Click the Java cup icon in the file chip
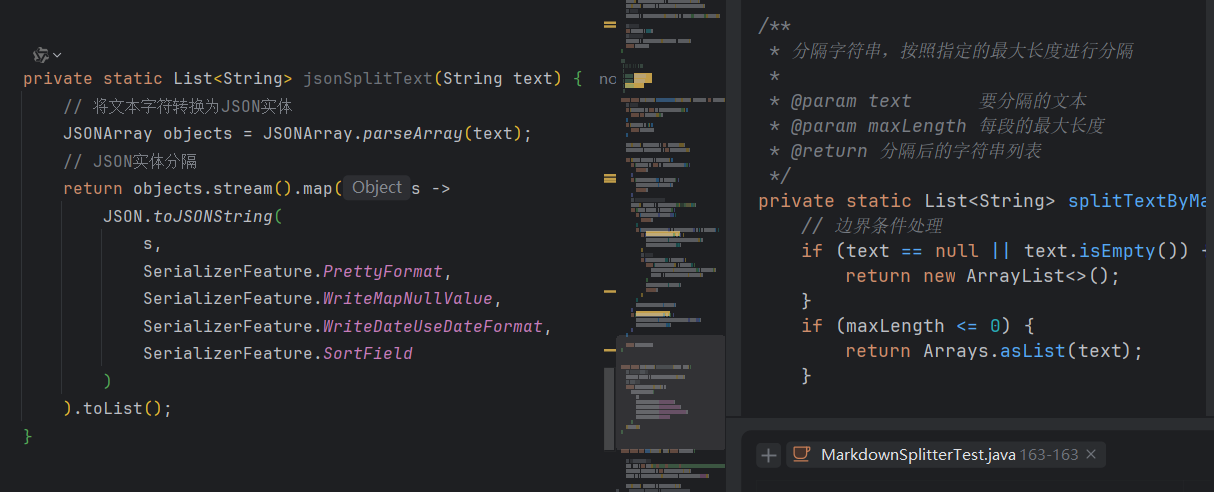The width and height of the screenshot is (1214, 492). pyautogui.click(x=801, y=454)
